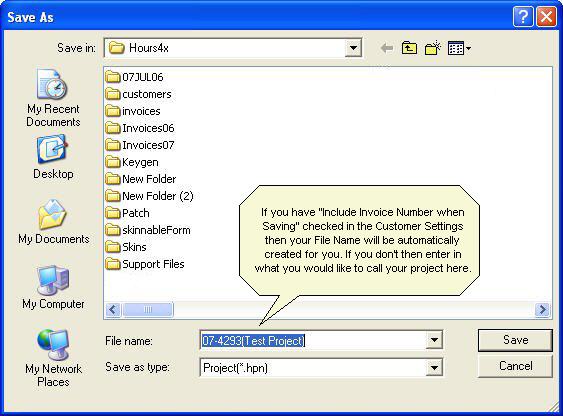Open My Documents shortcut
563x416 pixels.
point(53,222)
